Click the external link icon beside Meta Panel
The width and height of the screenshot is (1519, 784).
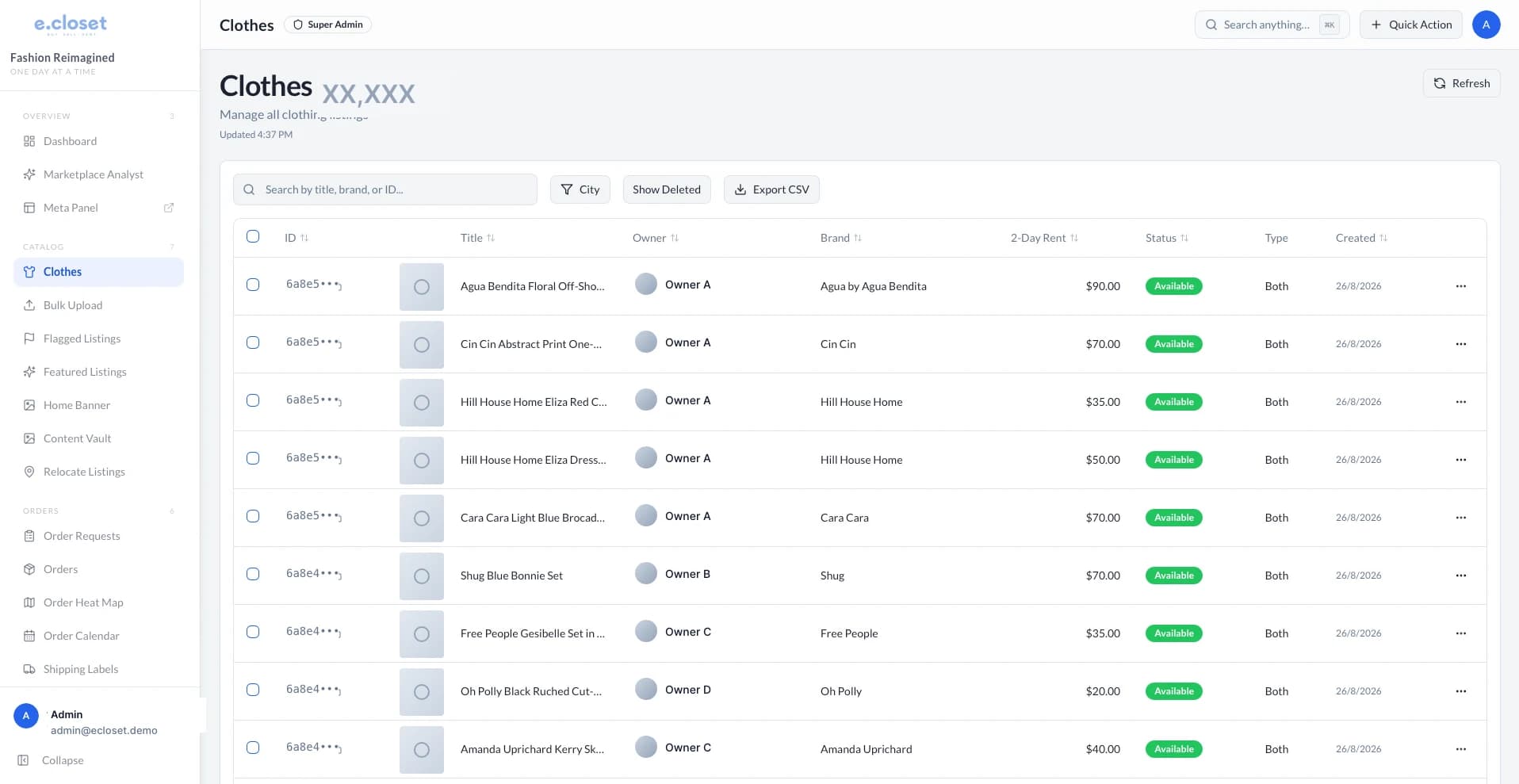click(169, 208)
